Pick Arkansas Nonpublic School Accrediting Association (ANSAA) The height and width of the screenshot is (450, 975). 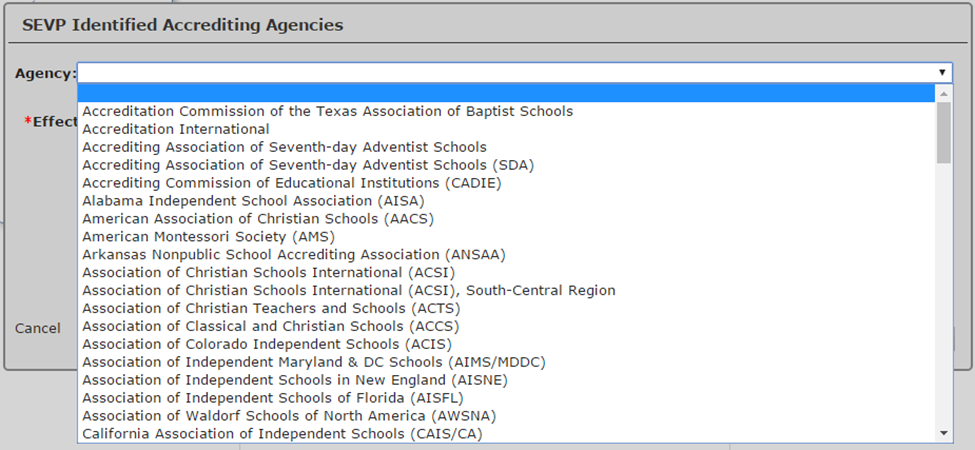click(x=294, y=255)
